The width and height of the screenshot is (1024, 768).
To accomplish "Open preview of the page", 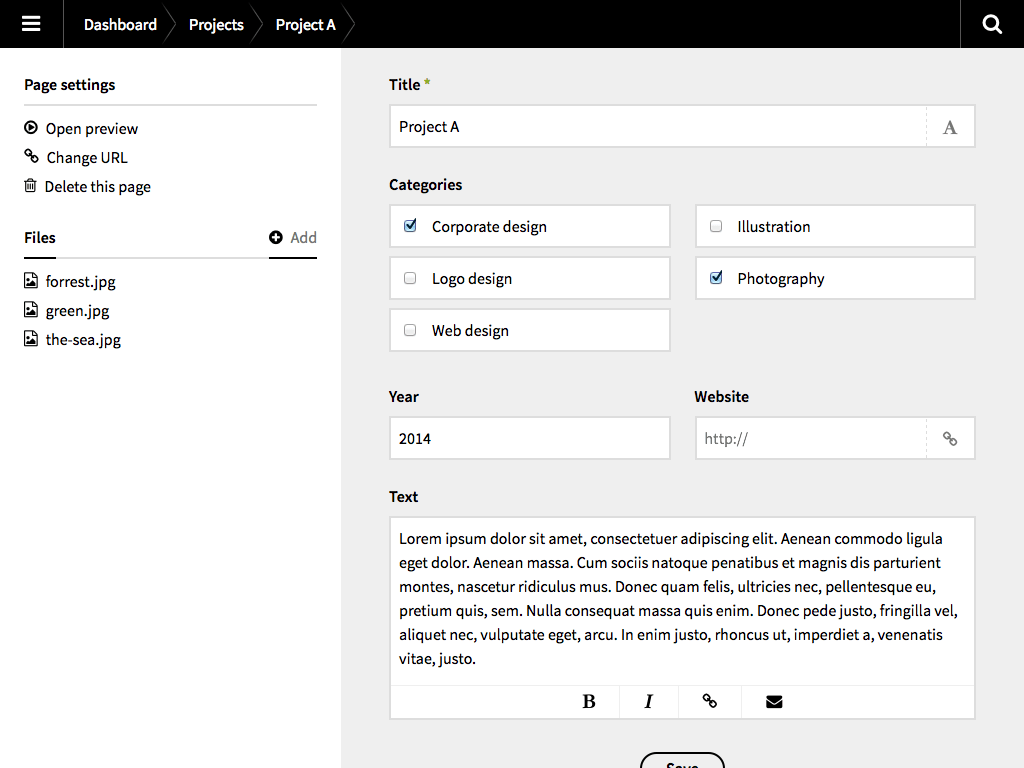I will (x=92, y=129).
